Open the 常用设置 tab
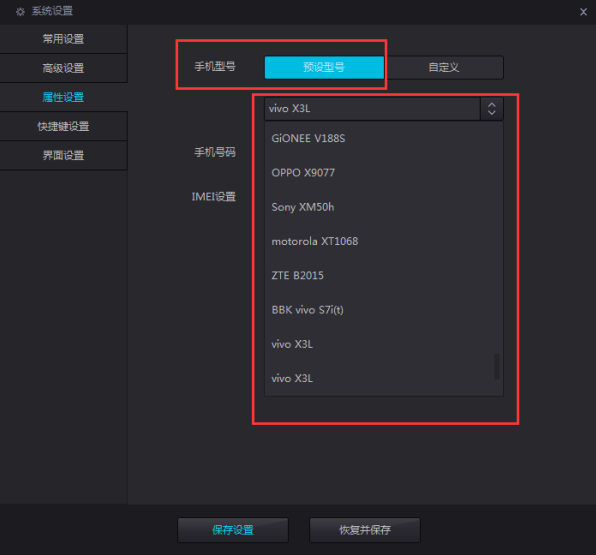The width and height of the screenshot is (596, 555). (63, 39)
